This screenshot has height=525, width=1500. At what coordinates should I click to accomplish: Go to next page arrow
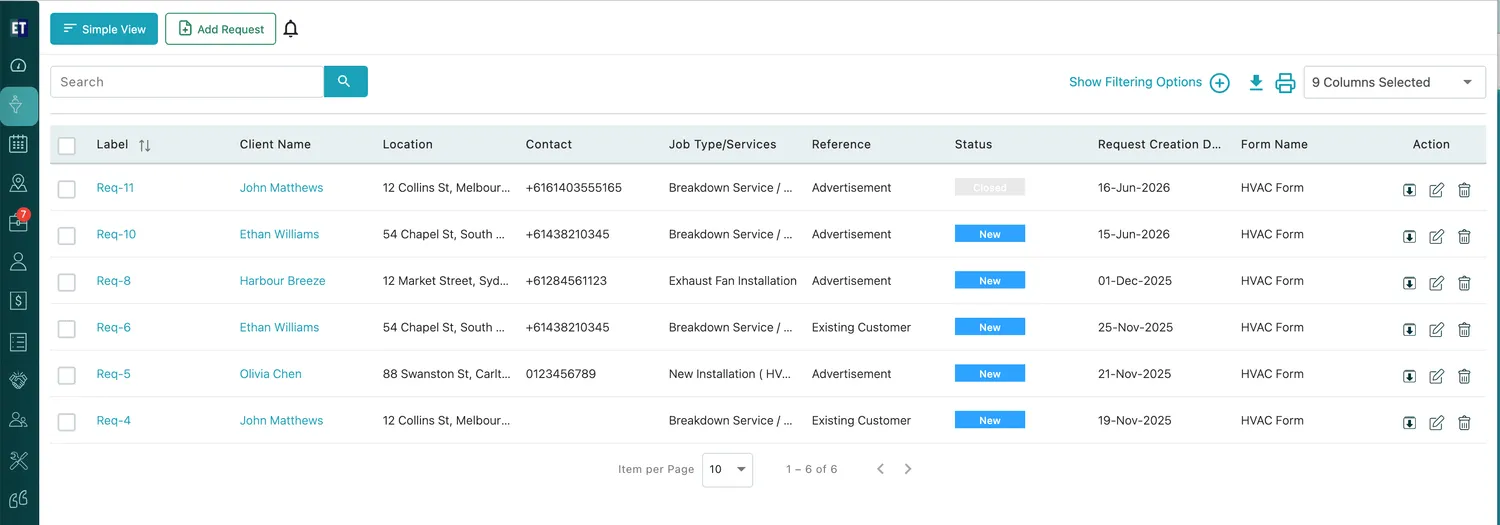pos(908,469)
